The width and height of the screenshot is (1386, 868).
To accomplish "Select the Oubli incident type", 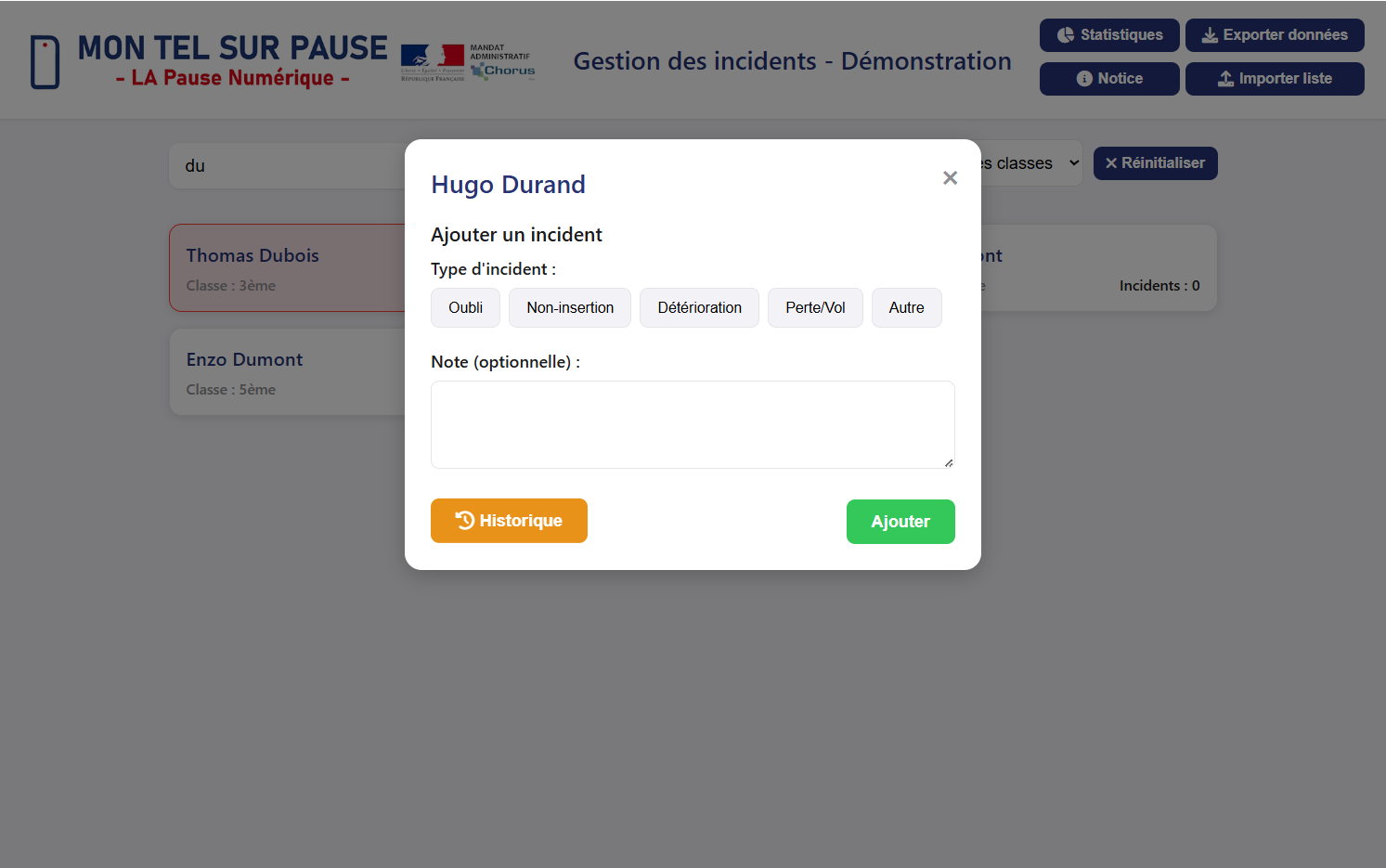I will point(465,307).
